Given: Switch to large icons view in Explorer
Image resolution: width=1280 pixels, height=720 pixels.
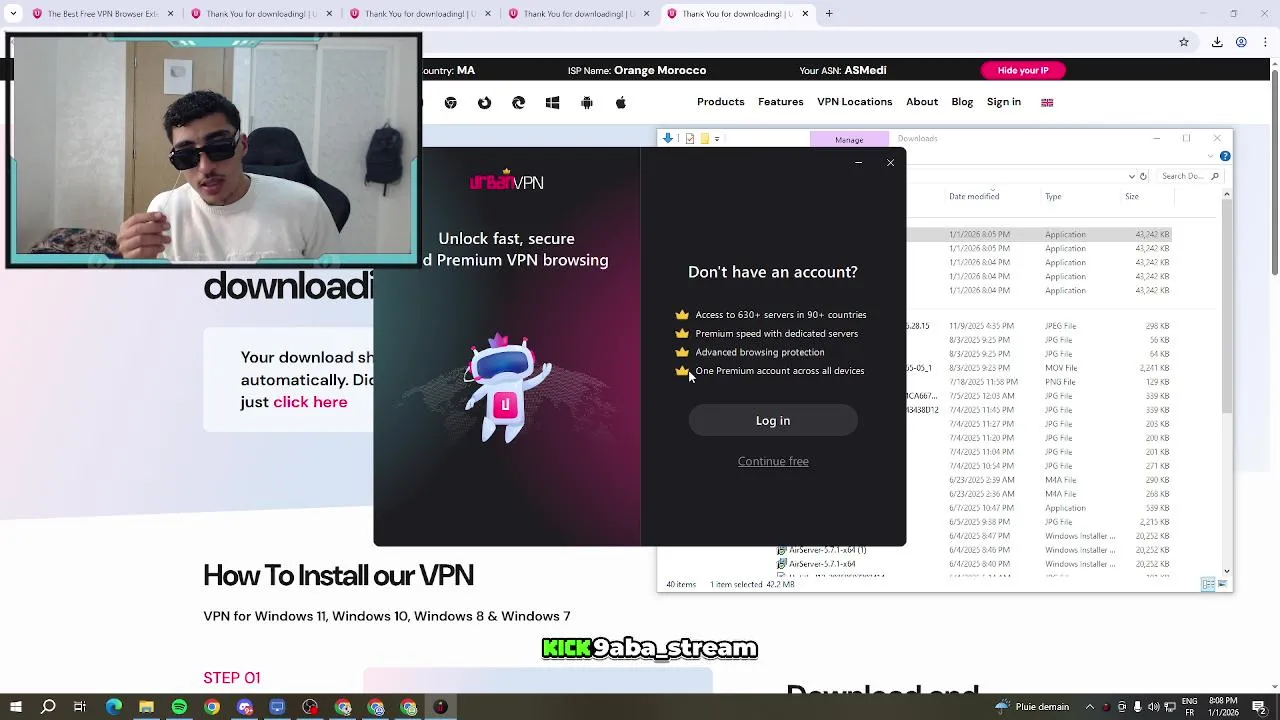Looking at the screenshot, I should pyautogui.click(x=1222, y=584).
